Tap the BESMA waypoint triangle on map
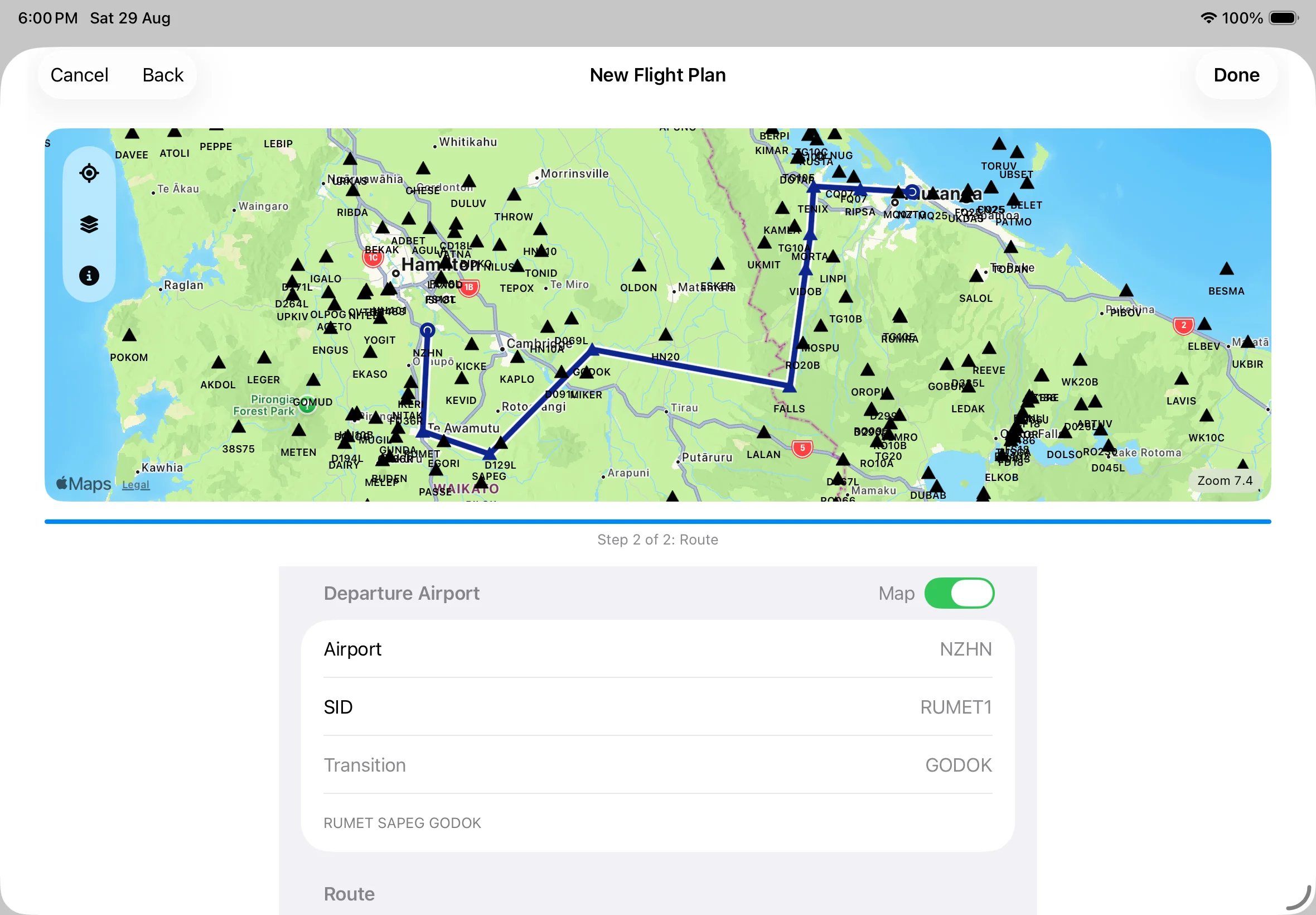 (1226, 268)
